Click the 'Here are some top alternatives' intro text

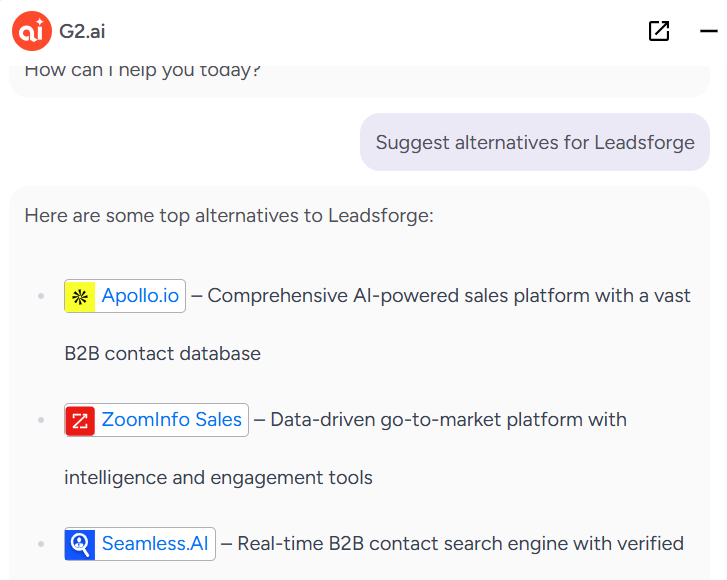coord(229,216)
